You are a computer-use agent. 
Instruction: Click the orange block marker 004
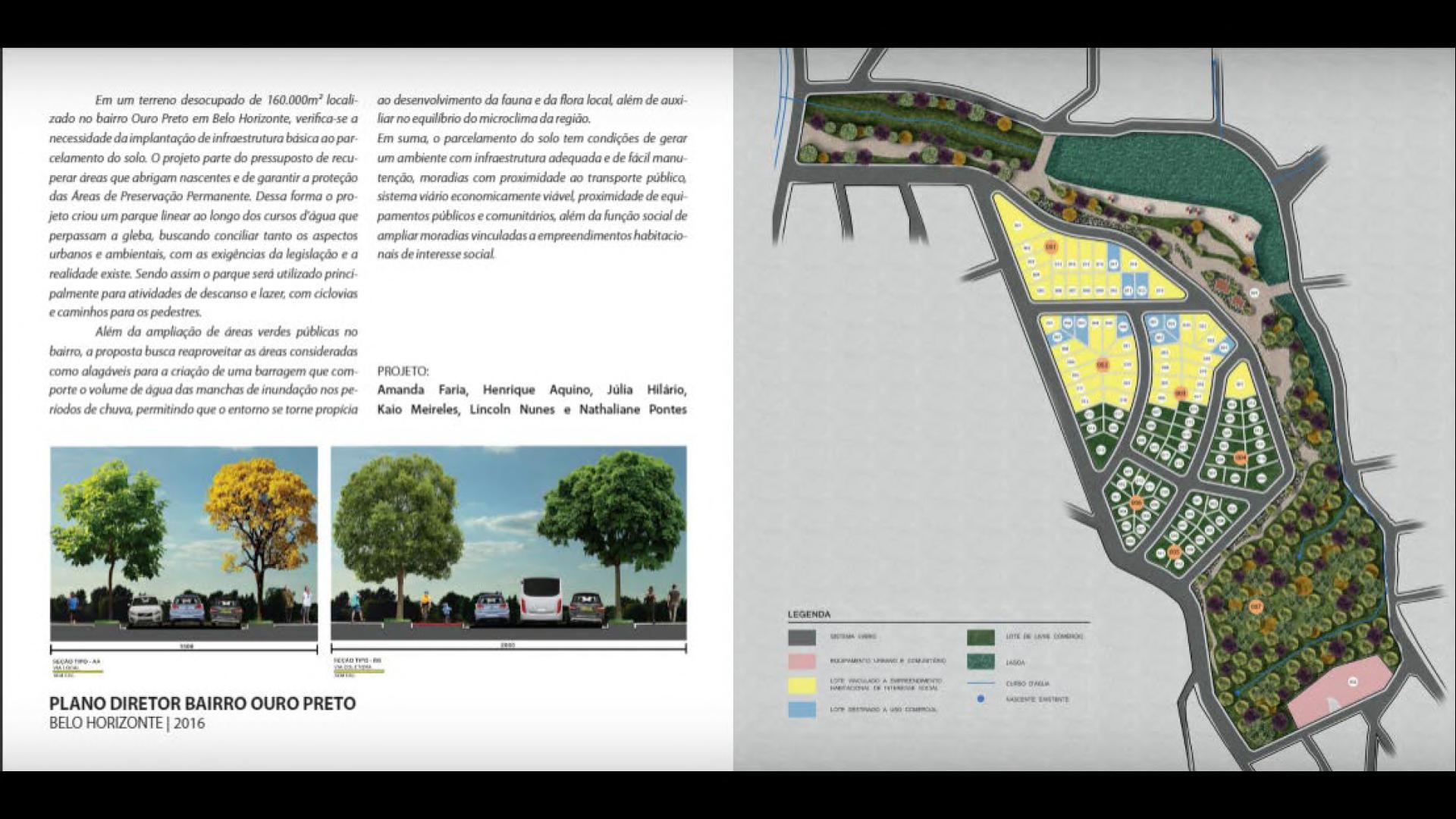coord(1241,457)
